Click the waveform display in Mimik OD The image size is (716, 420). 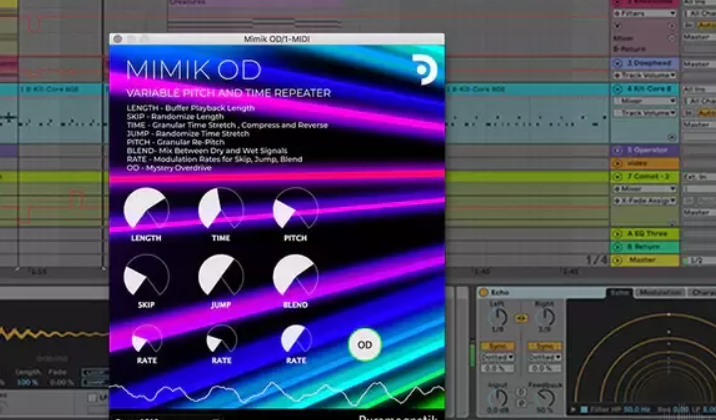277,394
